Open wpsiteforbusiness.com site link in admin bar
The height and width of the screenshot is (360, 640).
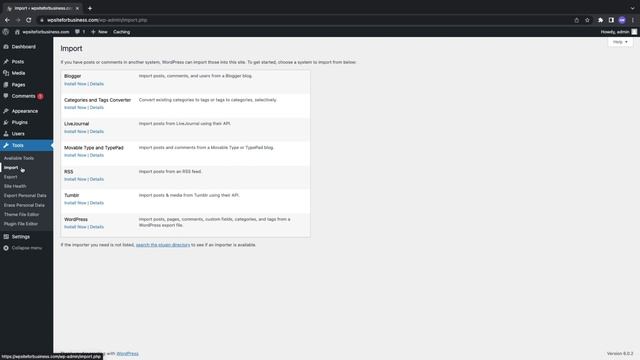(42, 32)
